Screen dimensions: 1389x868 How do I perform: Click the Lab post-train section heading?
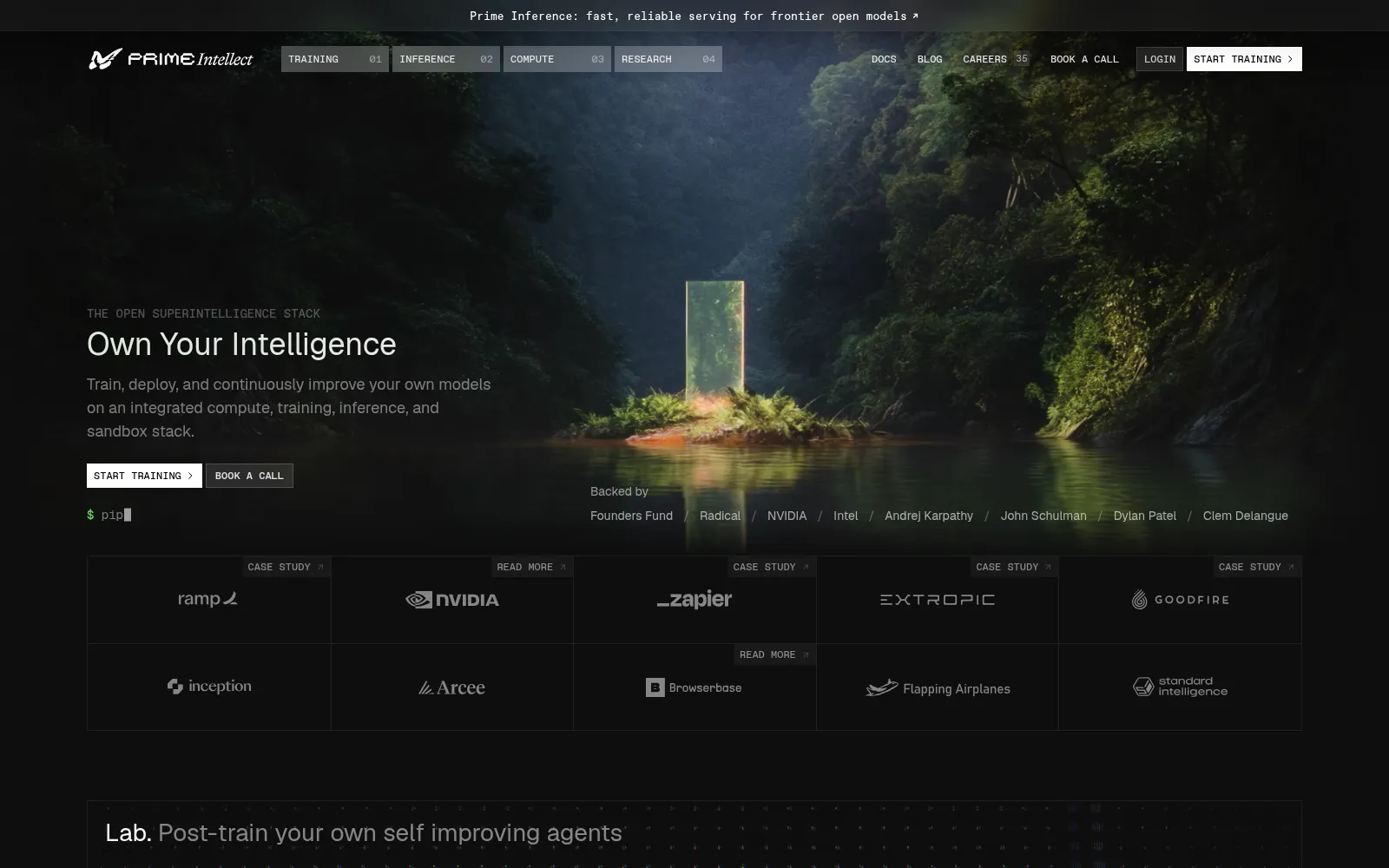tap(364, 833)
